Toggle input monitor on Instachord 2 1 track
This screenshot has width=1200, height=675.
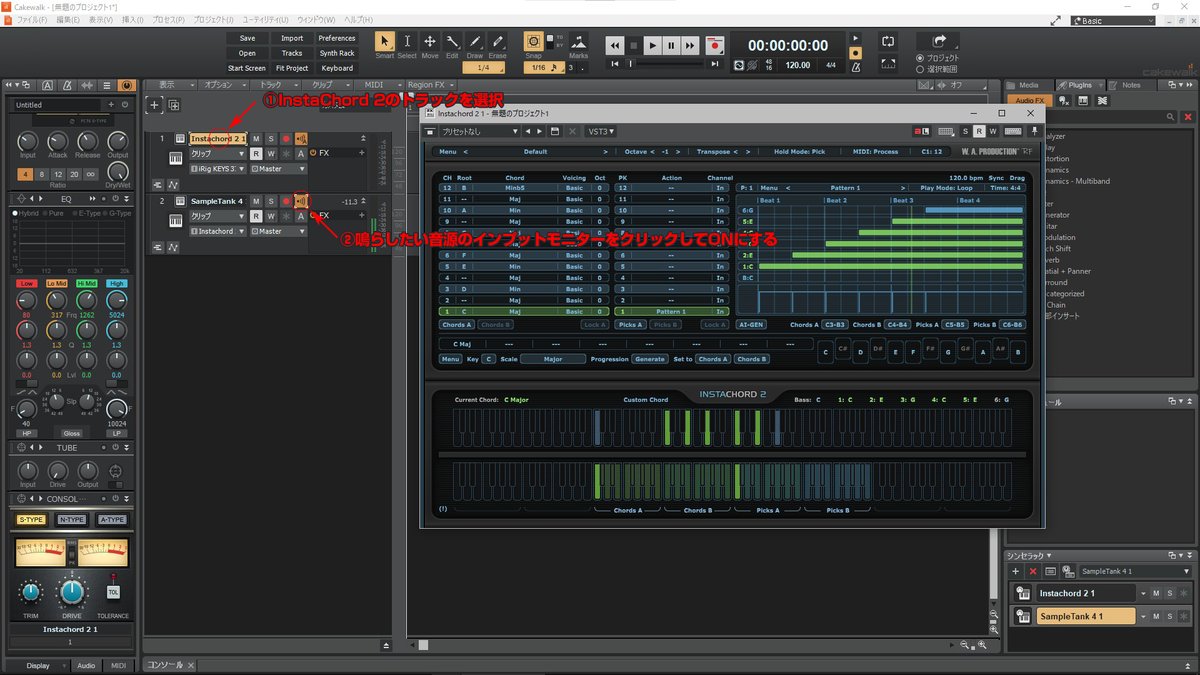[301, 138]
